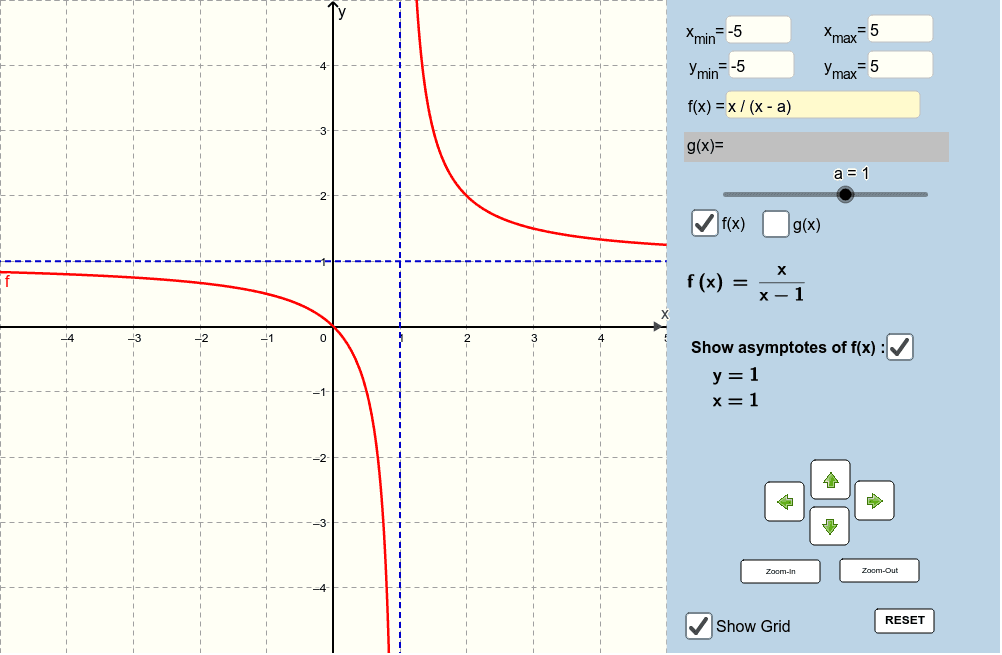Click the y-axis tick label −3
1002x655 pixels.
tap(320, 523)
